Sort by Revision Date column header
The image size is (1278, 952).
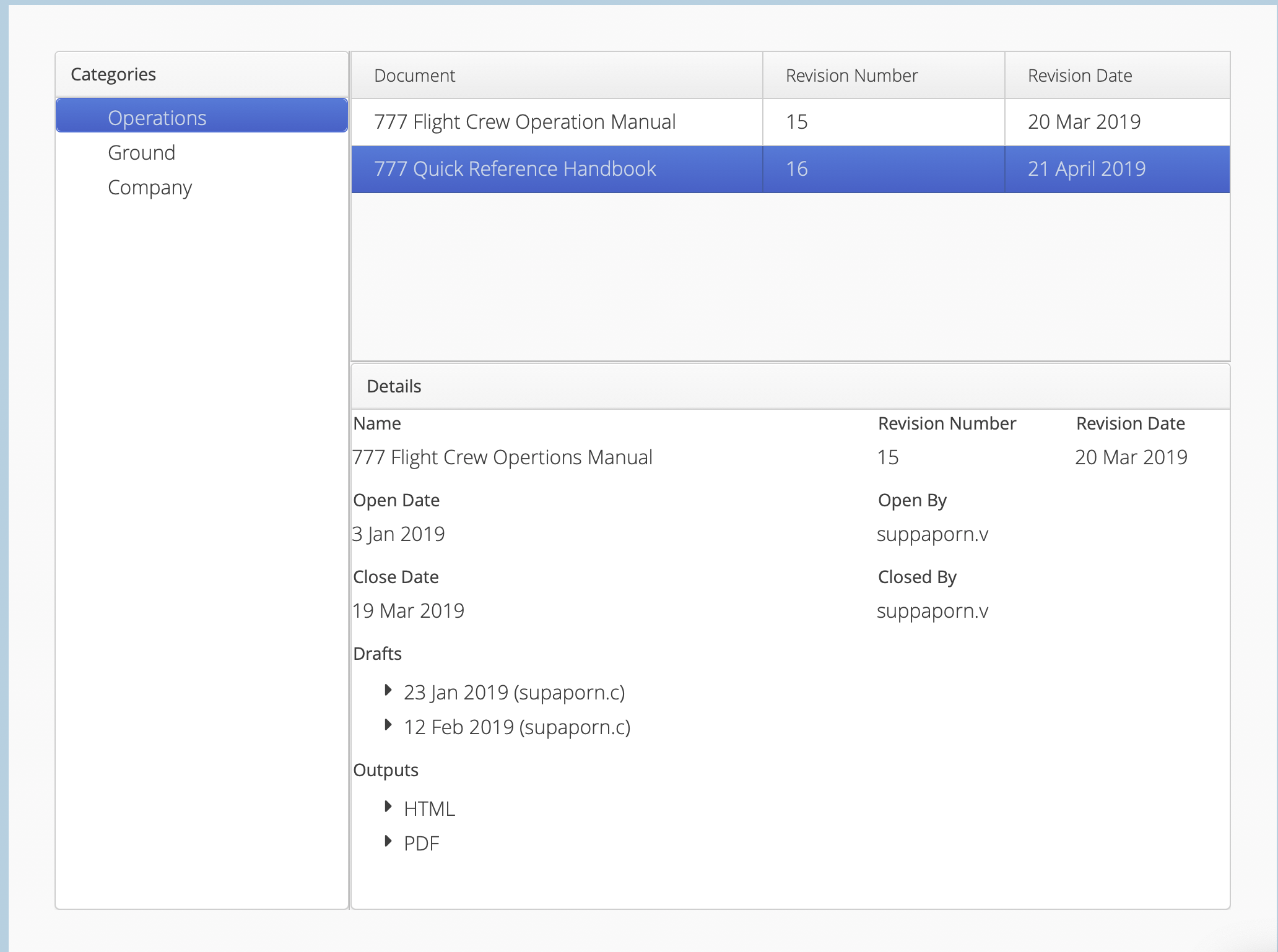coord(1079,76)
